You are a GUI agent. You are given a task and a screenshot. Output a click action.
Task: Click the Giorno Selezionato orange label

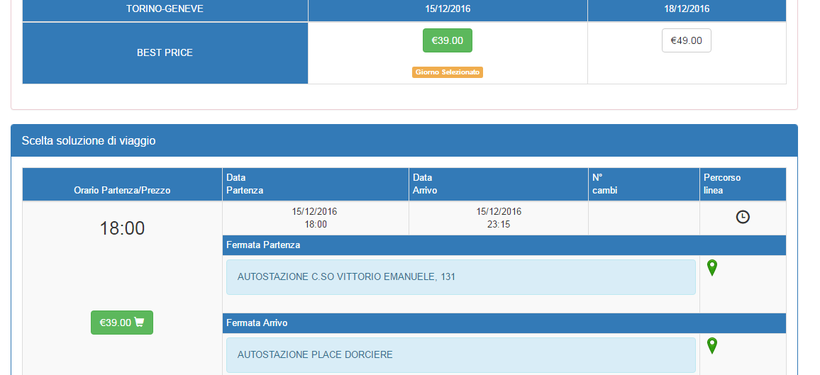[448, 72]
